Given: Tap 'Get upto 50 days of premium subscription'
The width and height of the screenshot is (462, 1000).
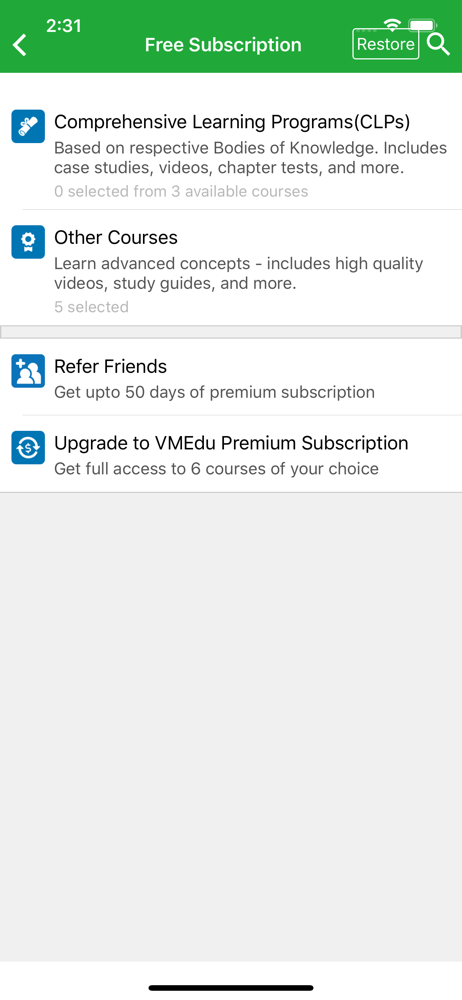Looking at the screenshot, I should click(x=214, y=392).
